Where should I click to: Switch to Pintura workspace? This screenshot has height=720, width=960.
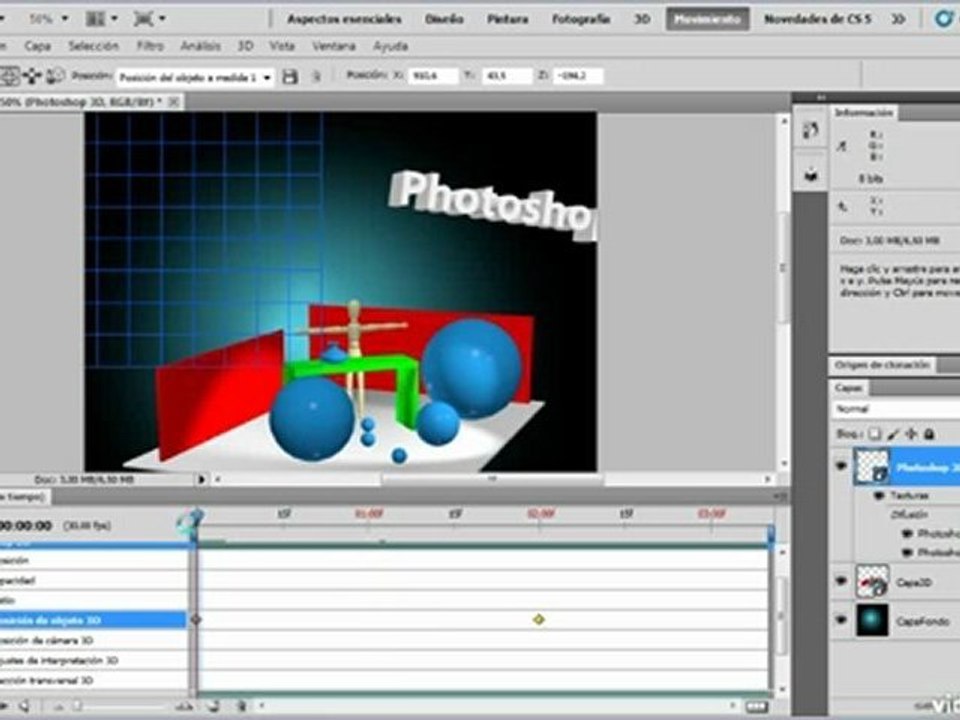508,19
